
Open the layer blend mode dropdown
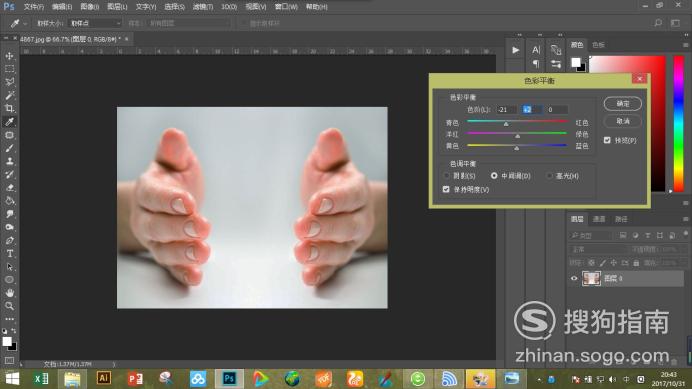pyautogui.click(x=598, y=249)
